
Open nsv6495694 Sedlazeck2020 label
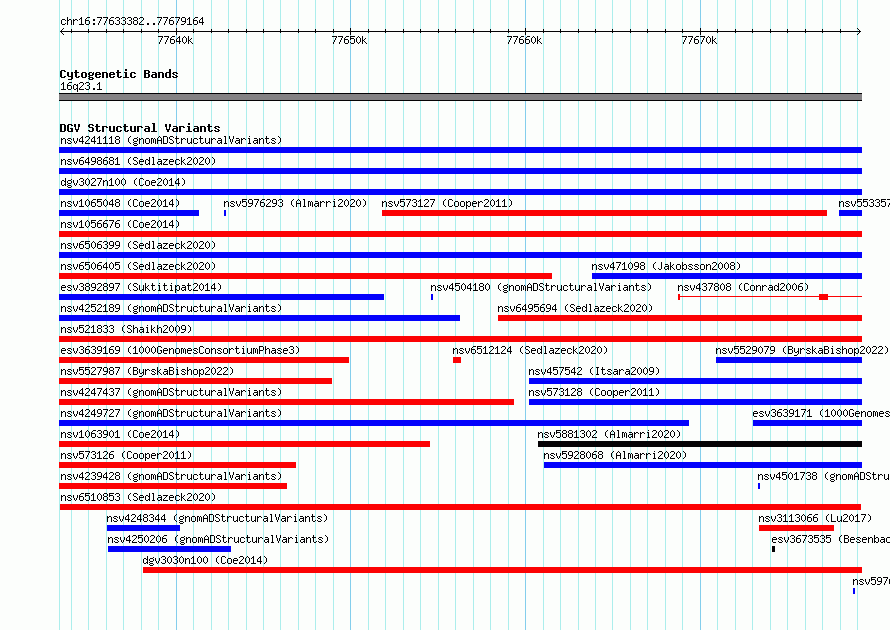pos(575,308)
